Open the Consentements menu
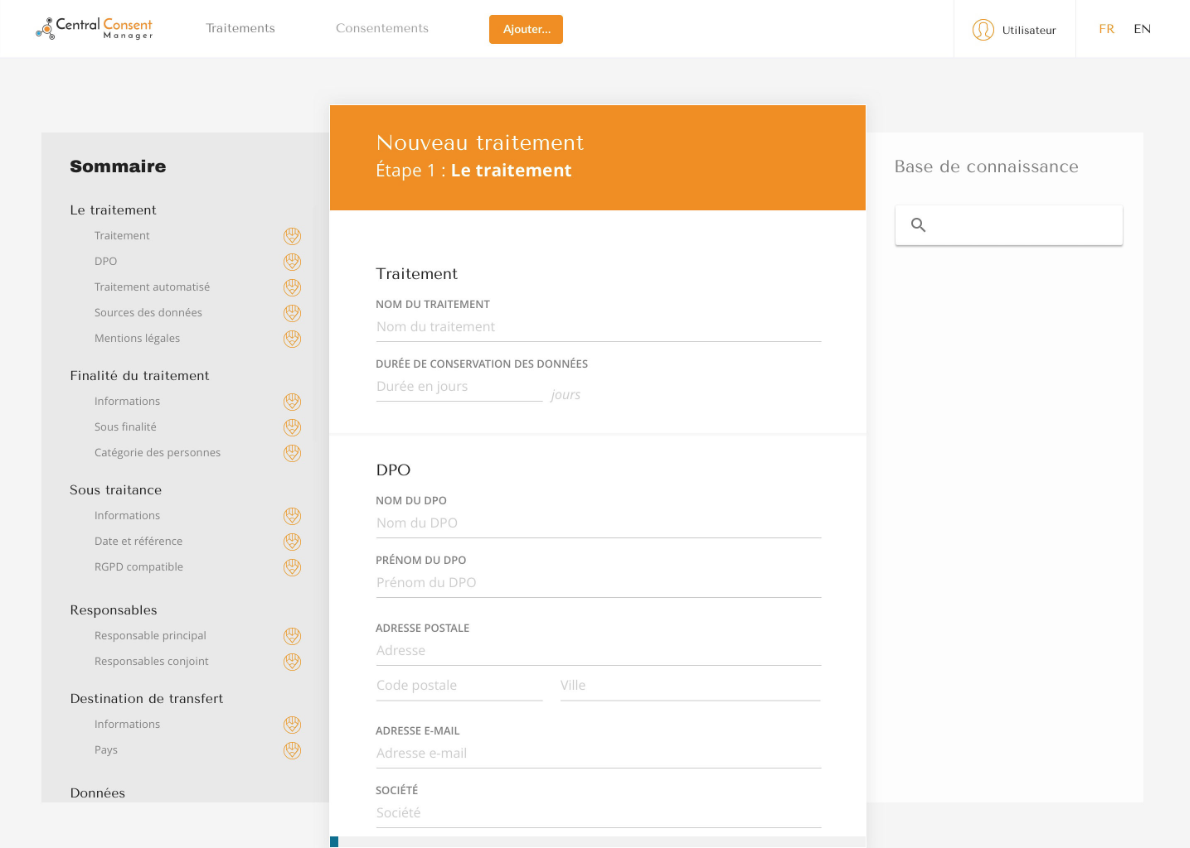The width and height of the screenshot is (1190, 848). (382, 28)
